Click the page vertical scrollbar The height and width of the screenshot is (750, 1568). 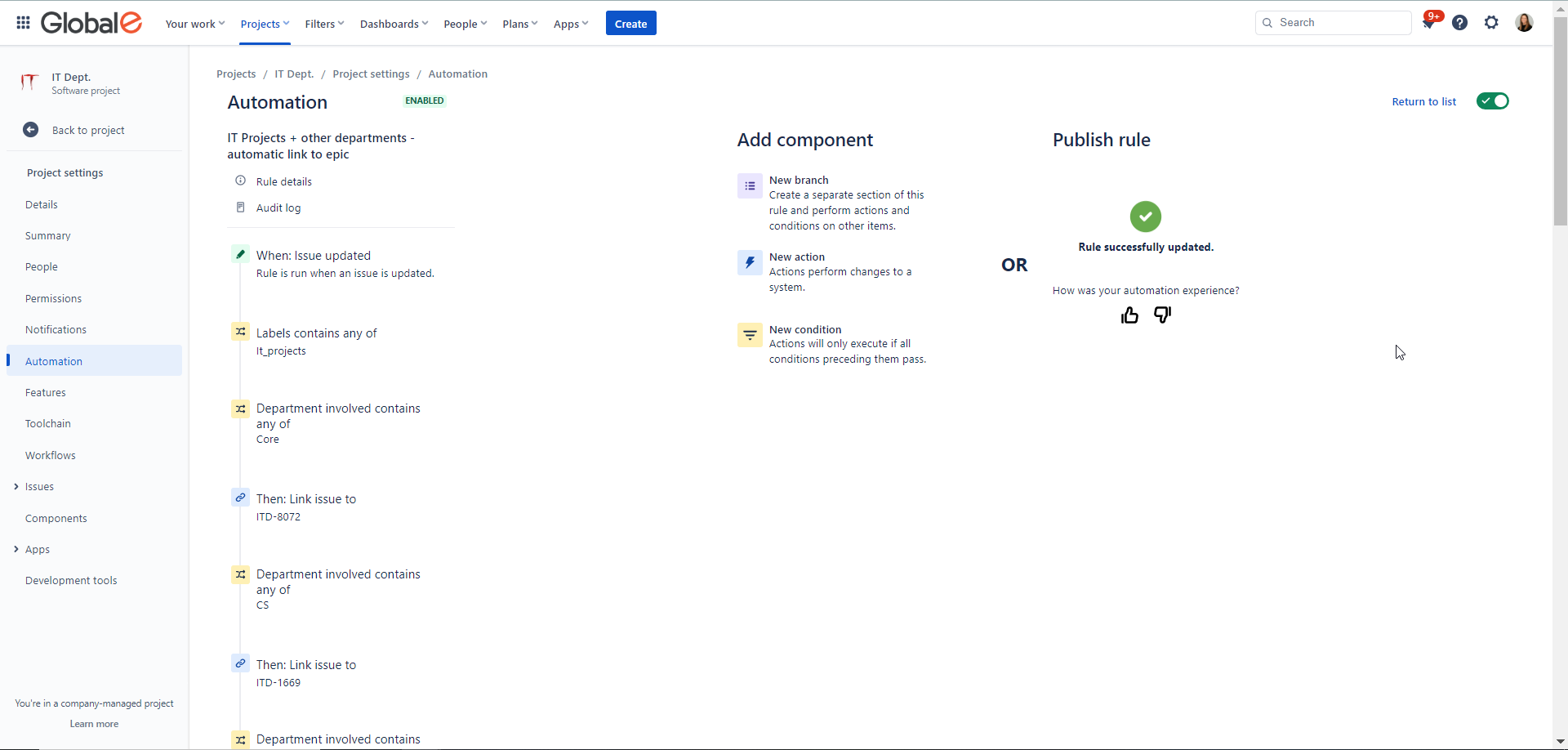point(1560,123)
